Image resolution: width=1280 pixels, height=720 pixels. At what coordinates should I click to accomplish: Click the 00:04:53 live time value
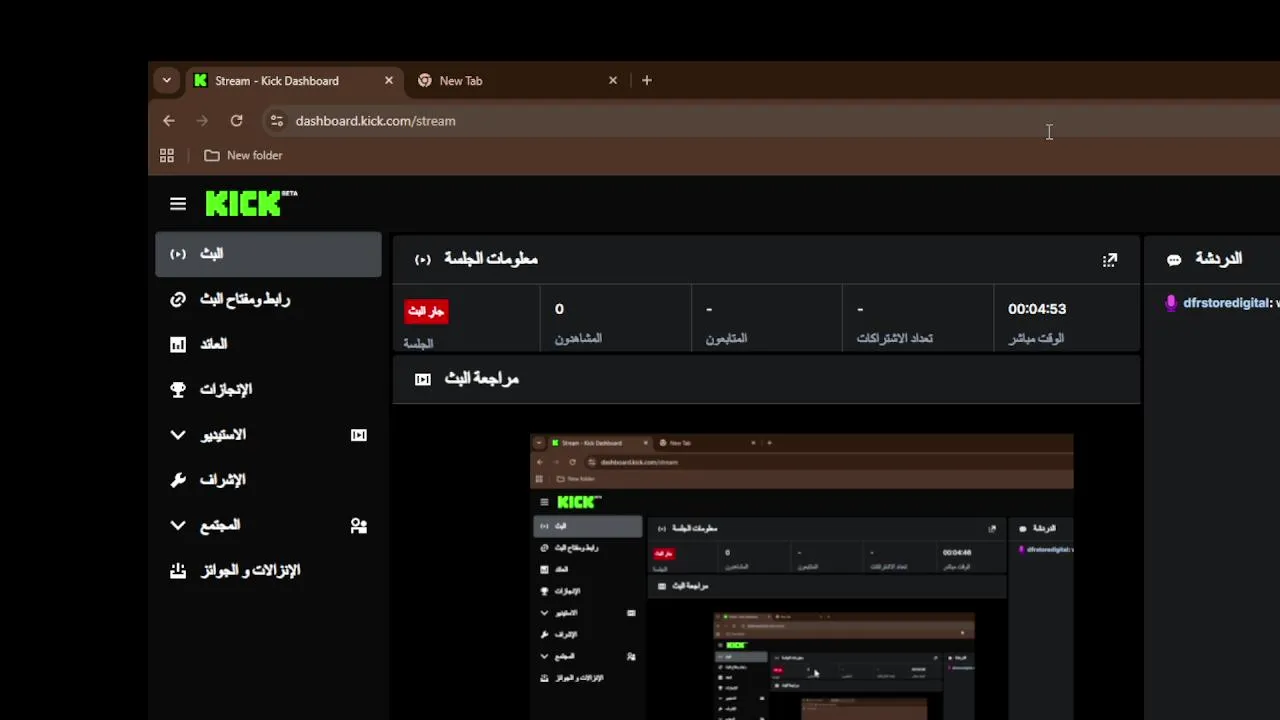(1037, 309)
